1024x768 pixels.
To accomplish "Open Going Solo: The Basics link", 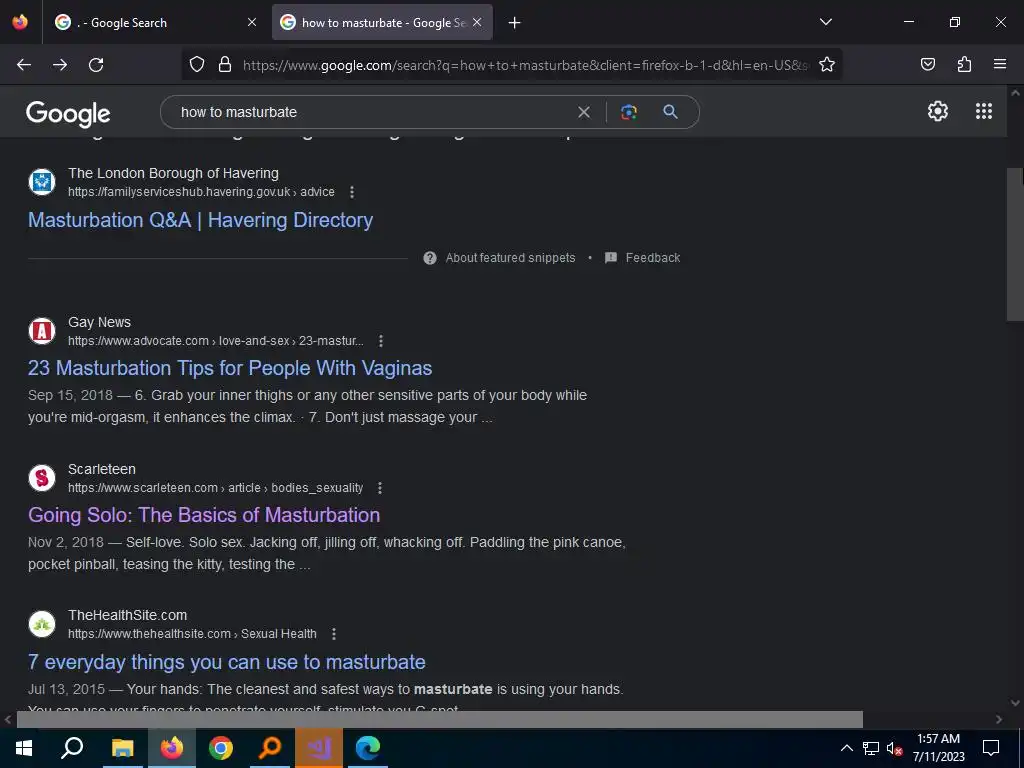I will click(204, 515).
